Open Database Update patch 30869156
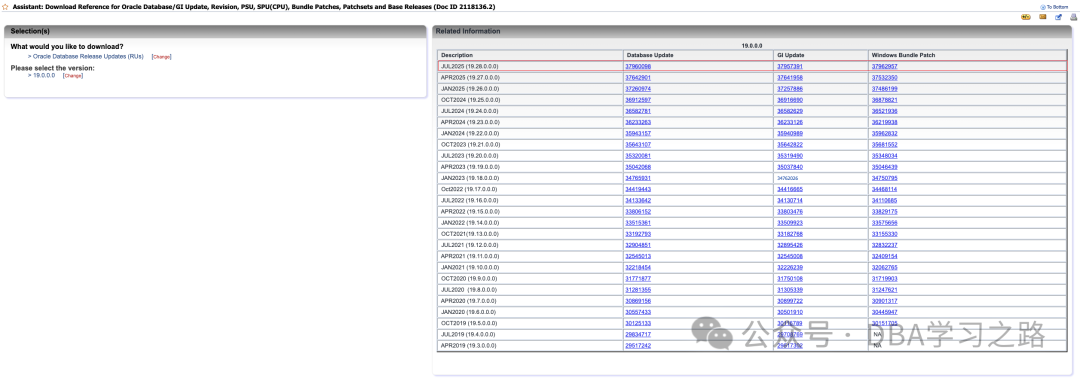Image resolution: width=1080 pixels, height=378 pixels. point(638,300)
